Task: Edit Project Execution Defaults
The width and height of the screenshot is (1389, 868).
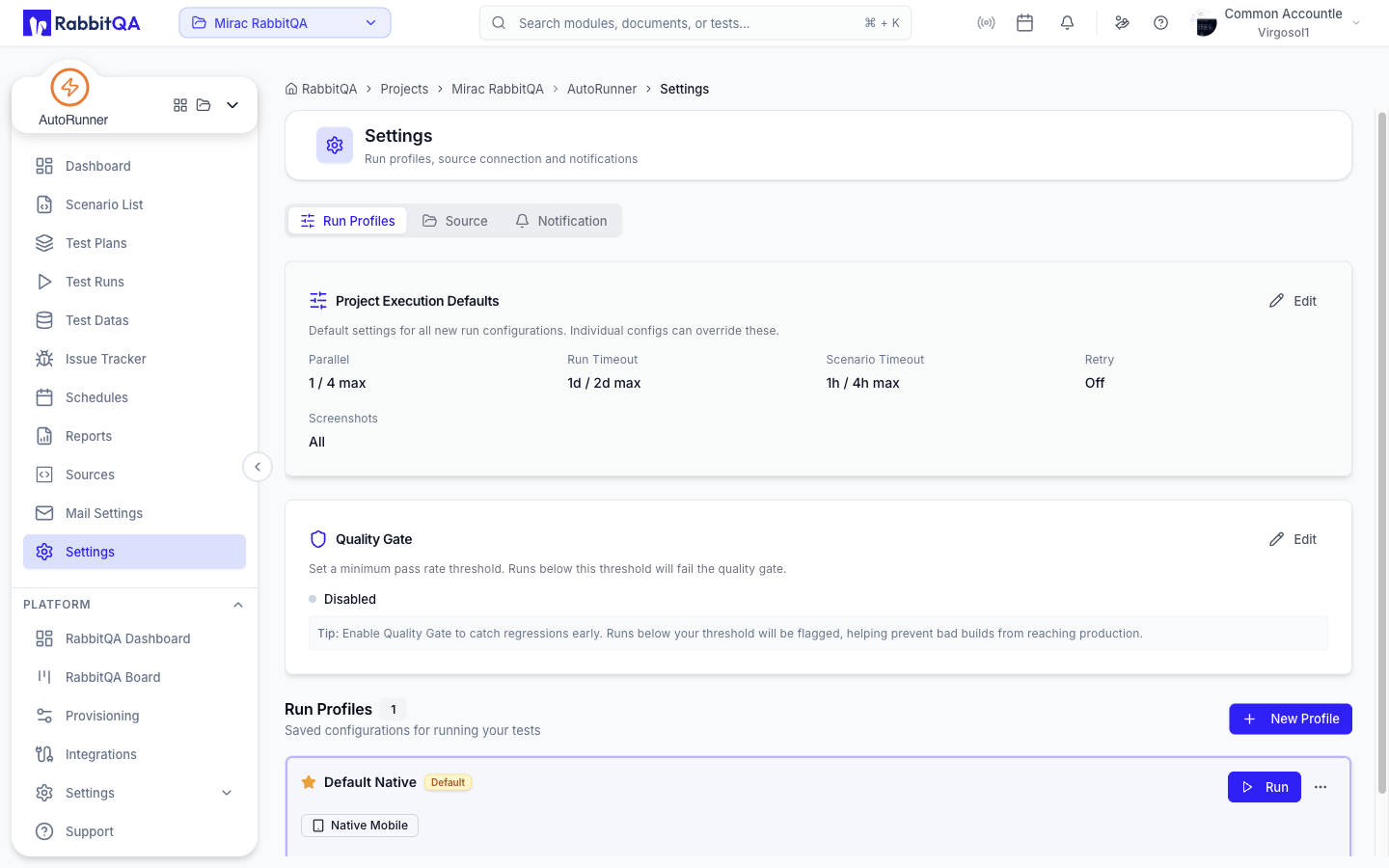Action: pos(1294,301)
